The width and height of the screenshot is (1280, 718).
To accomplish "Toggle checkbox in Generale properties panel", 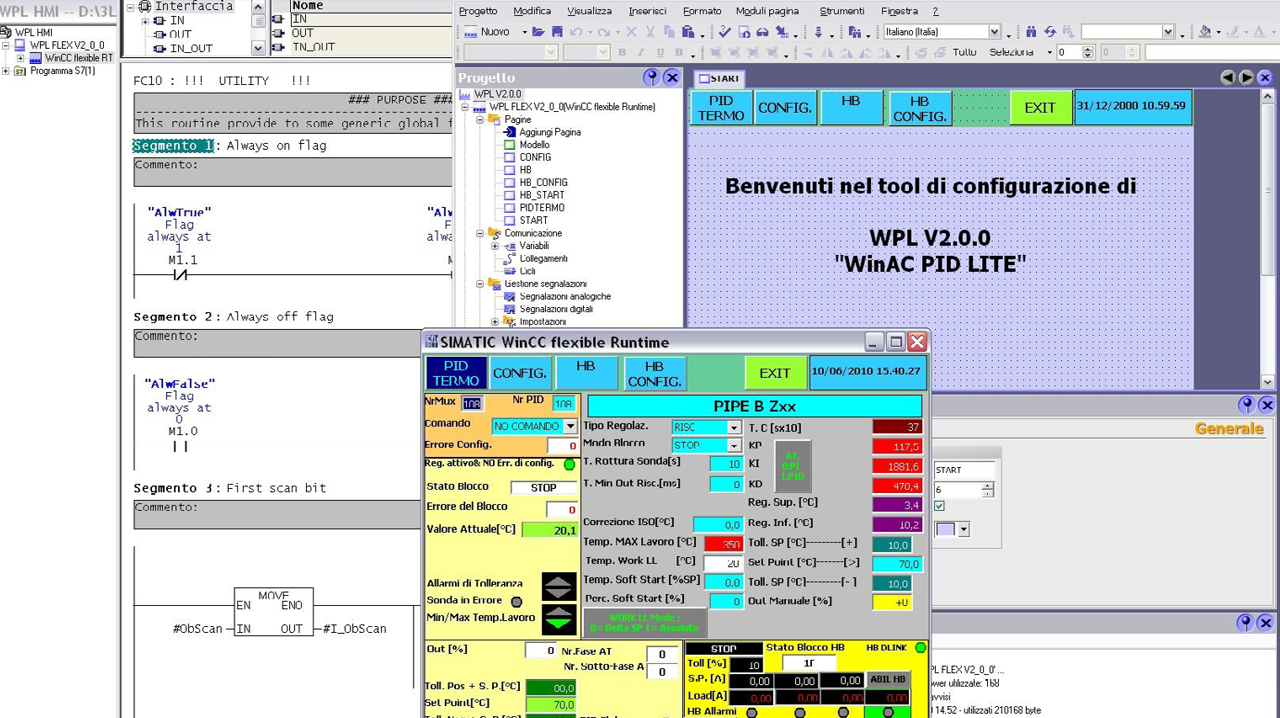I will point(938,506).
